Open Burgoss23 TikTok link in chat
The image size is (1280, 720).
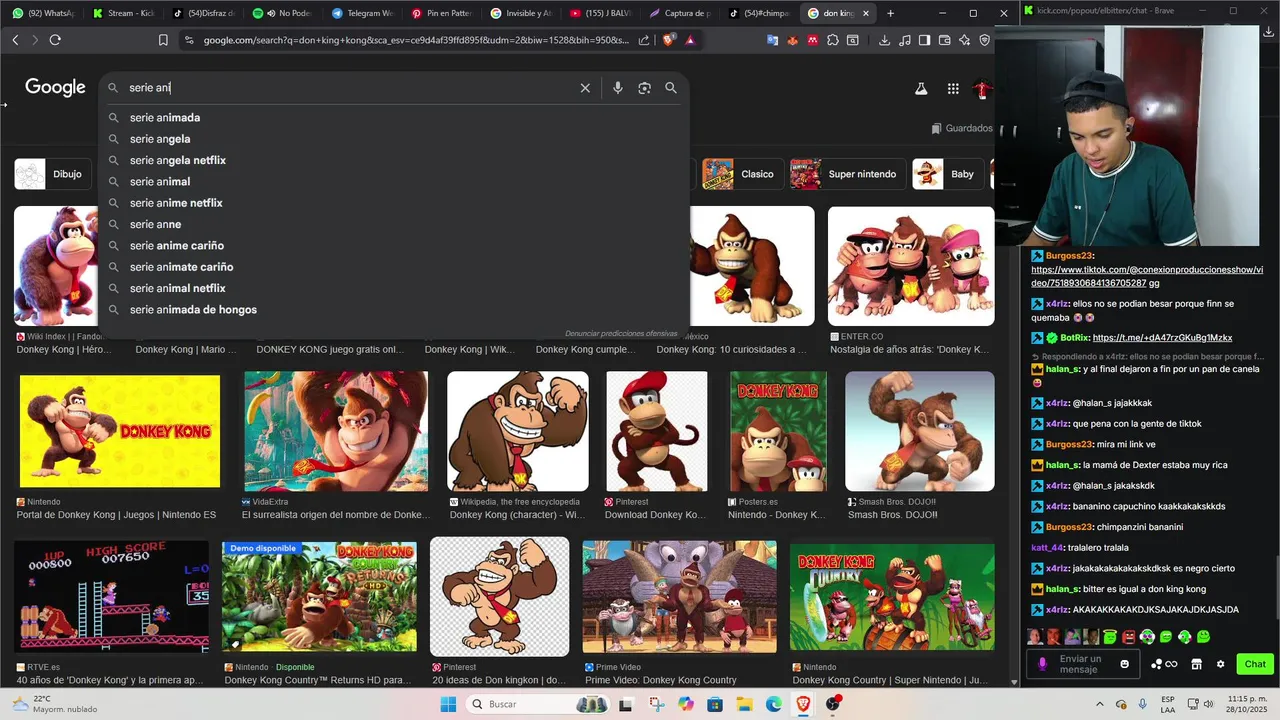click(1147, 276)
